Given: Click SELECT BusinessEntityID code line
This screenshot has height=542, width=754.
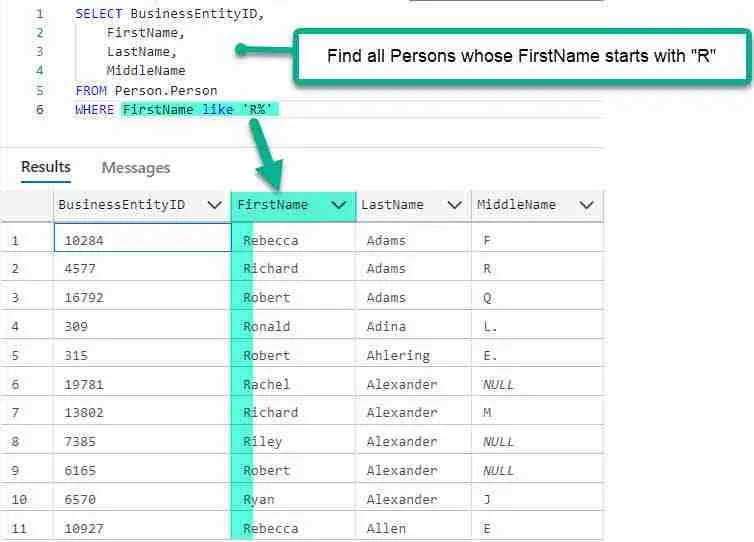Looking at the screenshot, I should point(170,14).
